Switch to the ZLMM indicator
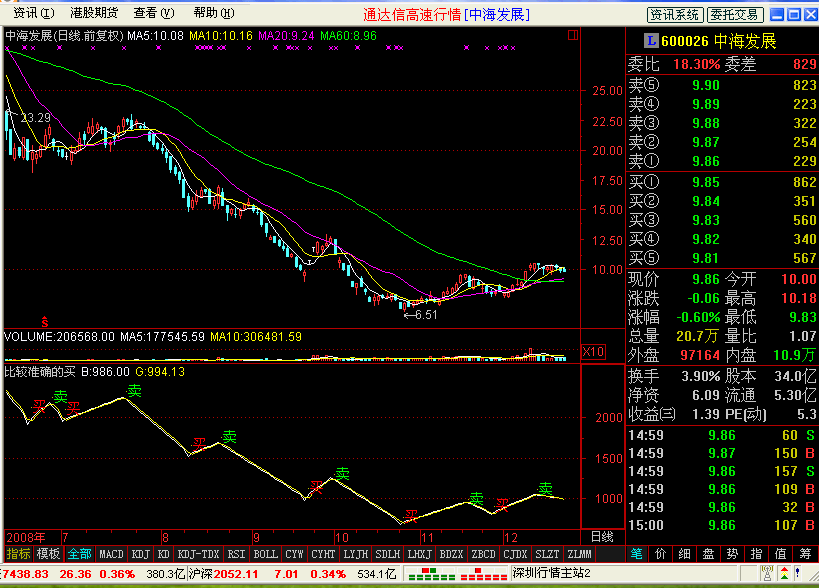The height and width of the screenshot is (588, 819). coord(579,554)
